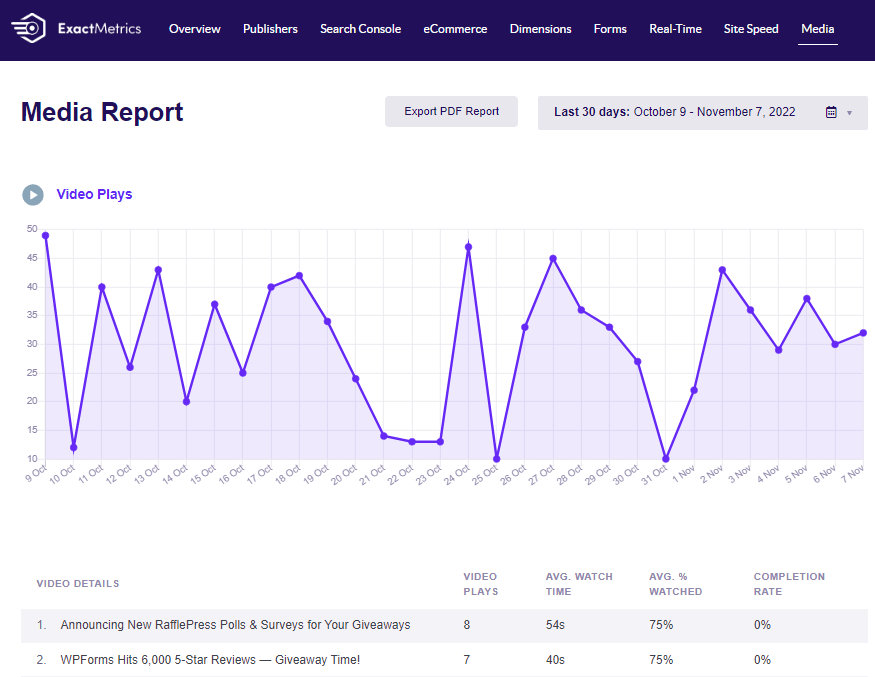
Task: Click the 27 Oct data point
Action: coord(553,258)
